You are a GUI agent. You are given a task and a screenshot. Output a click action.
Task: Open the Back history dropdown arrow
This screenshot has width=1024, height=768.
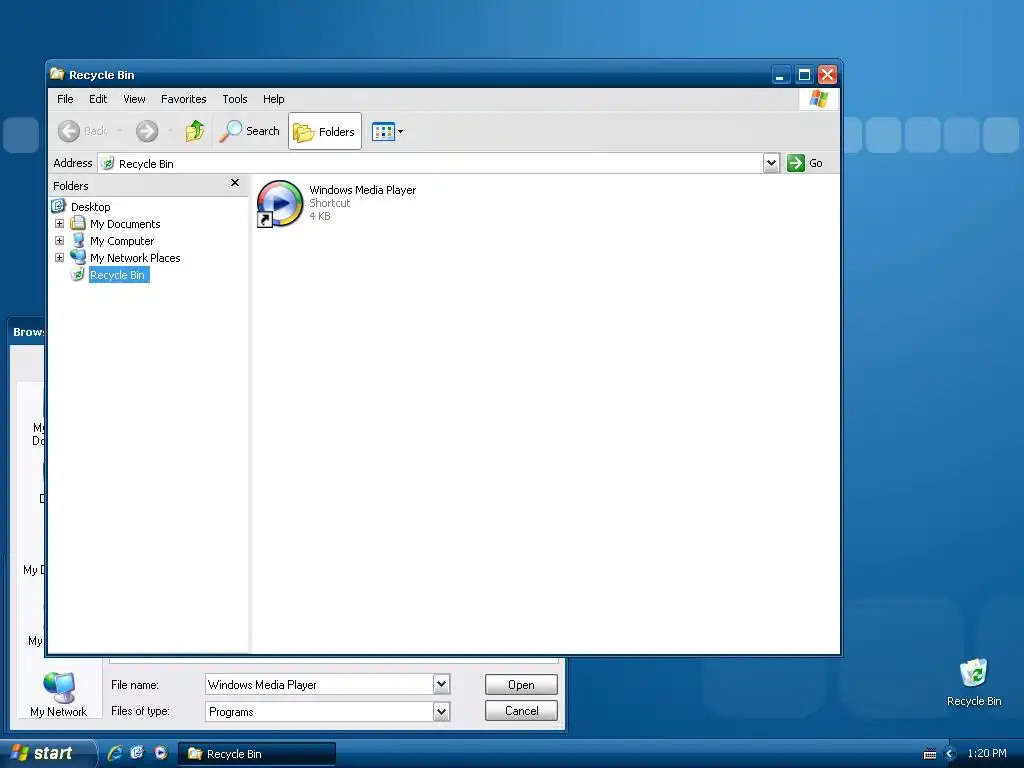click(119, 131)
